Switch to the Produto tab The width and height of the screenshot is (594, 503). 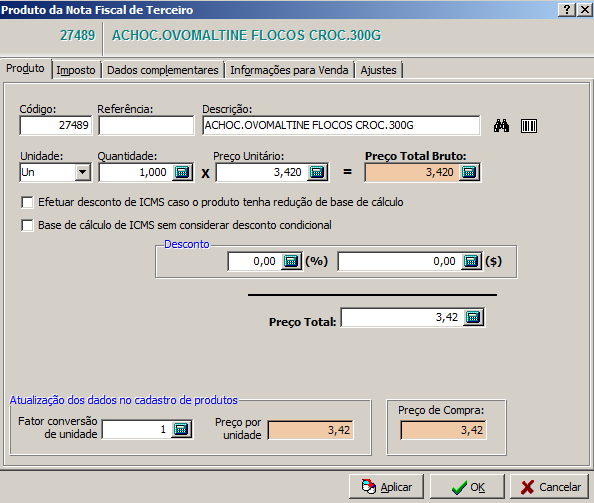tap(25, 69)
